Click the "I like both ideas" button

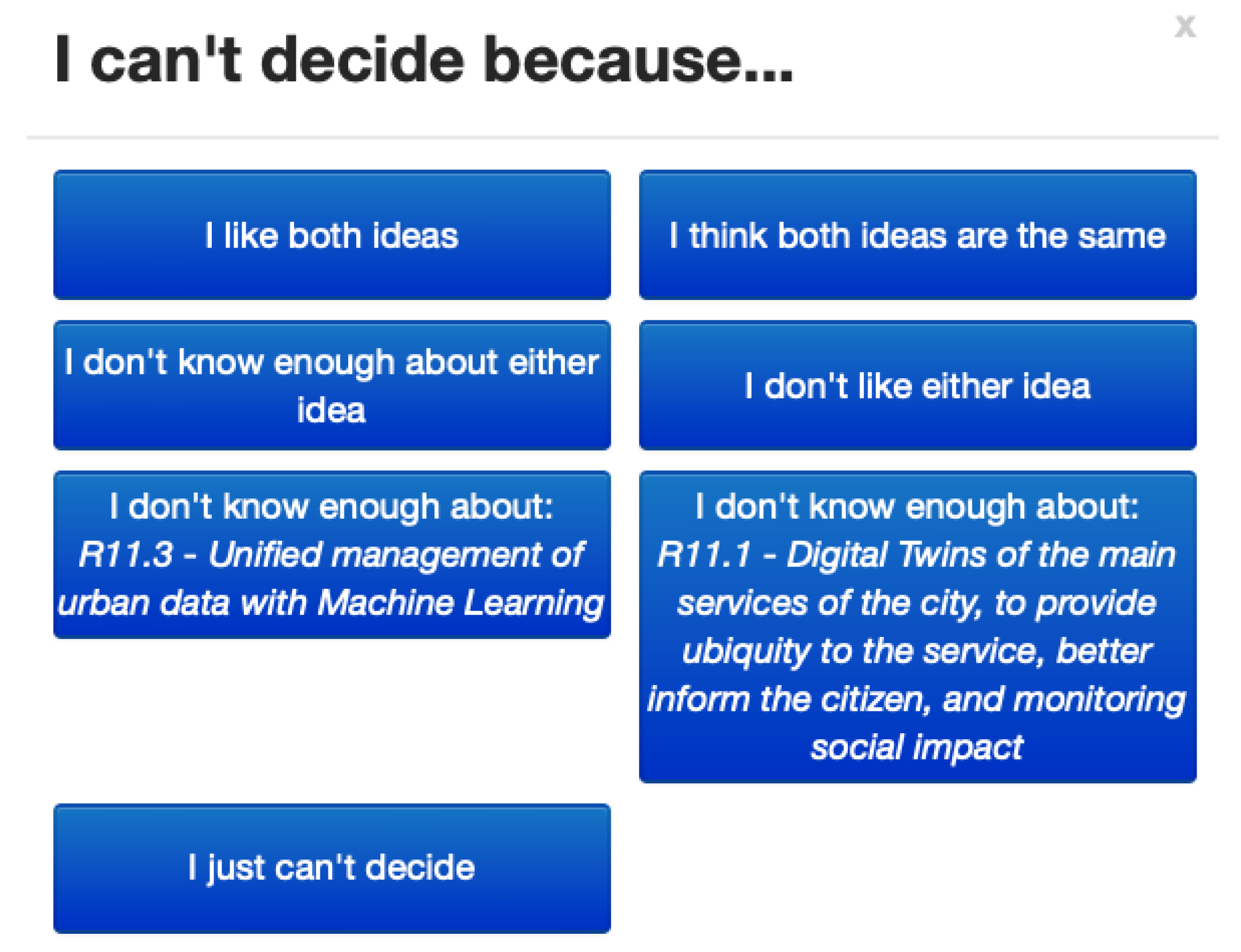point(332,235)
